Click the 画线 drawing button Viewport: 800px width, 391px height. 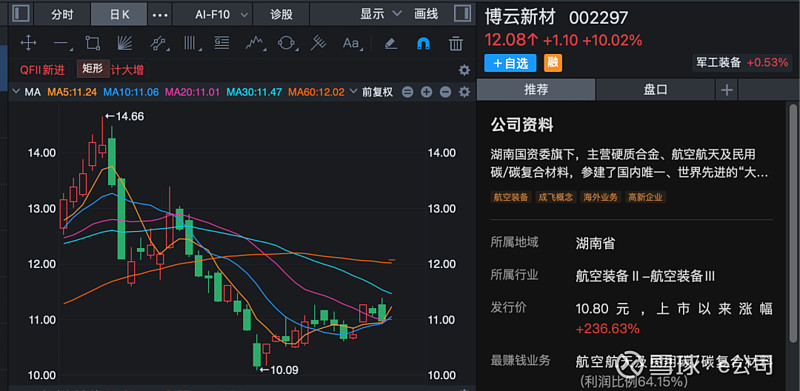coord(426,14)
